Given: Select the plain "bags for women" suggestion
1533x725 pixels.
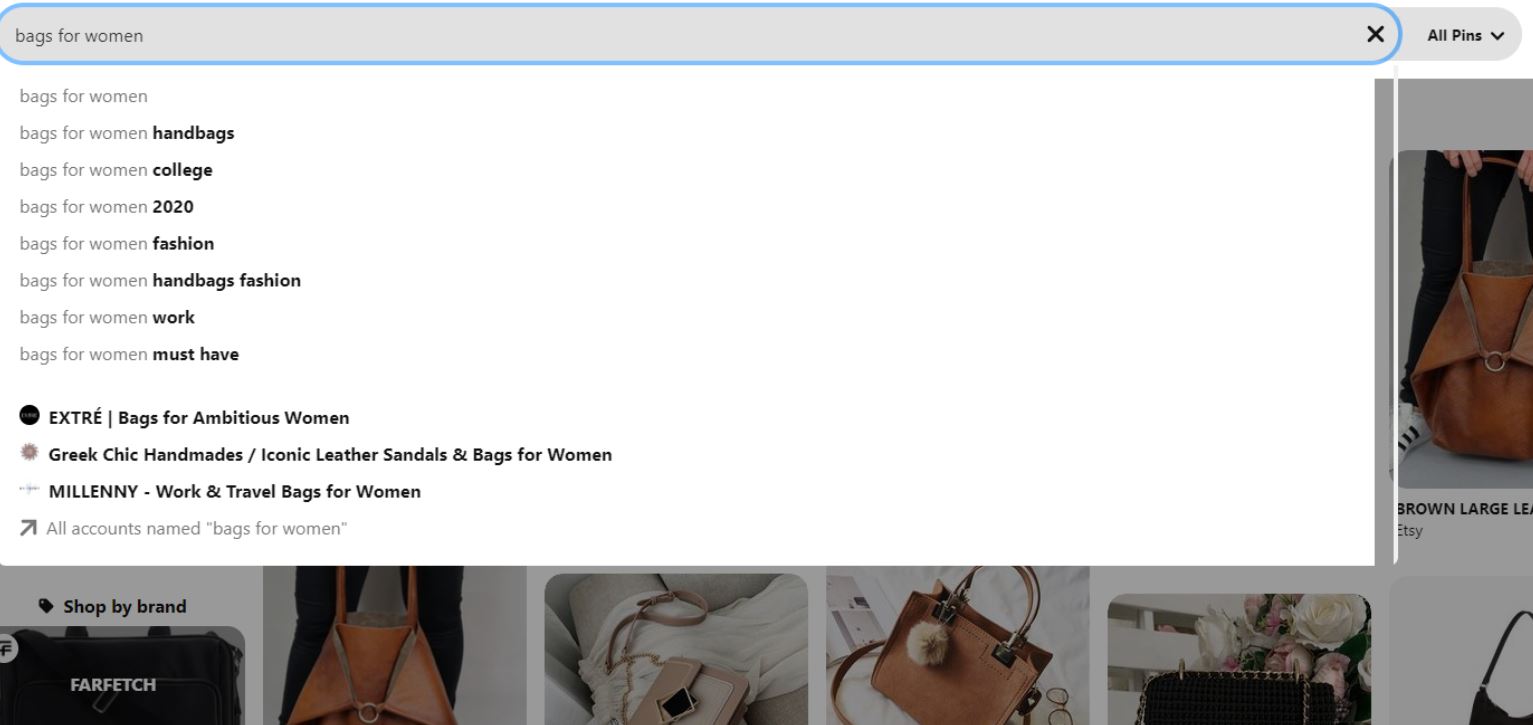Looking at the screenshot, I should click(83, 96).
